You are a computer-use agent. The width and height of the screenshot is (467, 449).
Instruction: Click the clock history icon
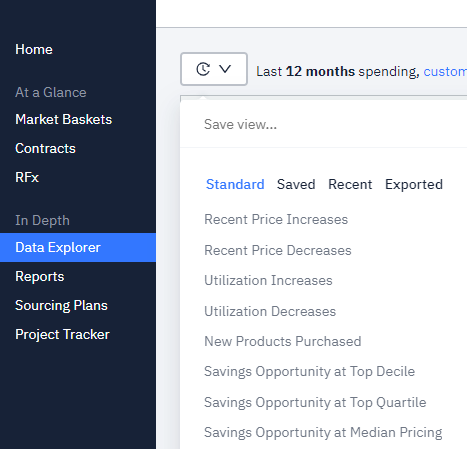click(203, 69)
